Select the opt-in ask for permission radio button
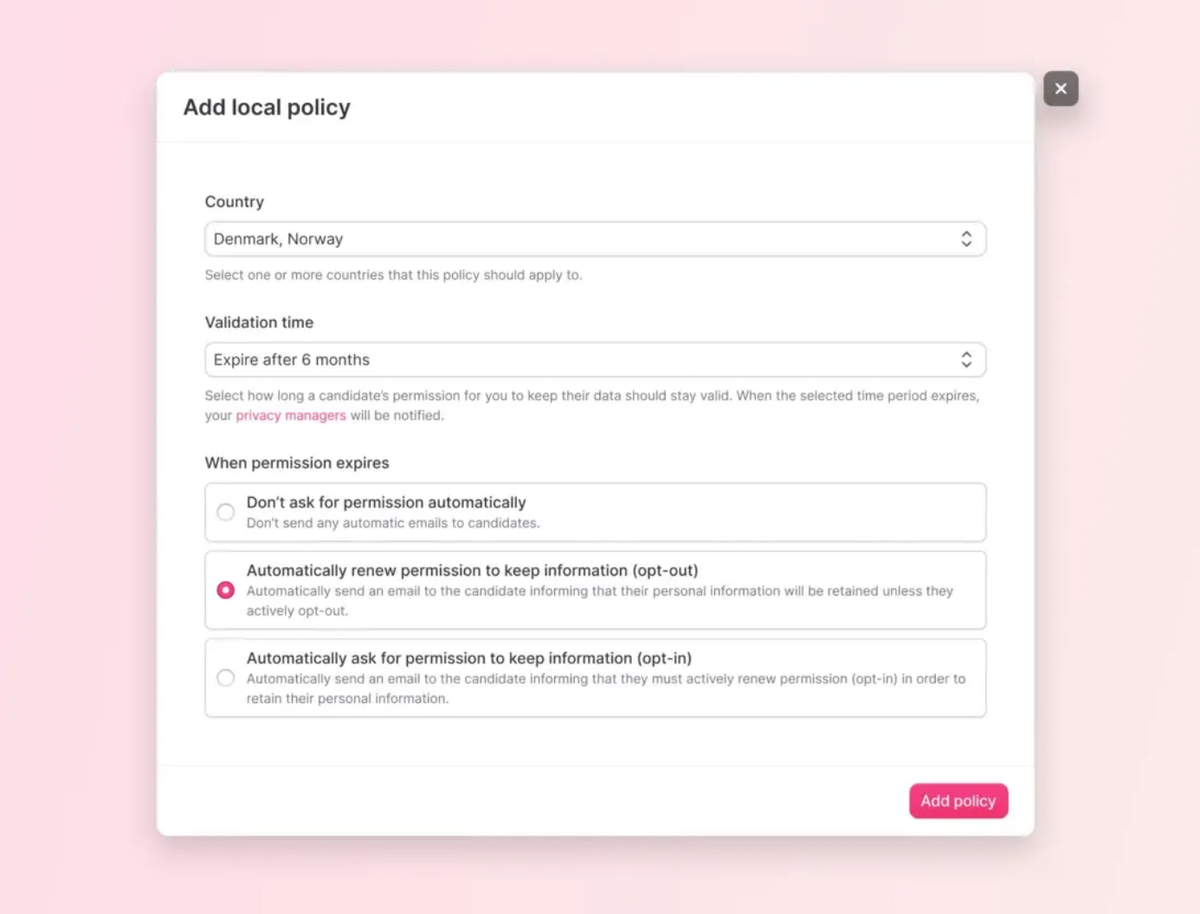Image resolution: width=1200 pixels, height=914 pixels. point(226,678)
